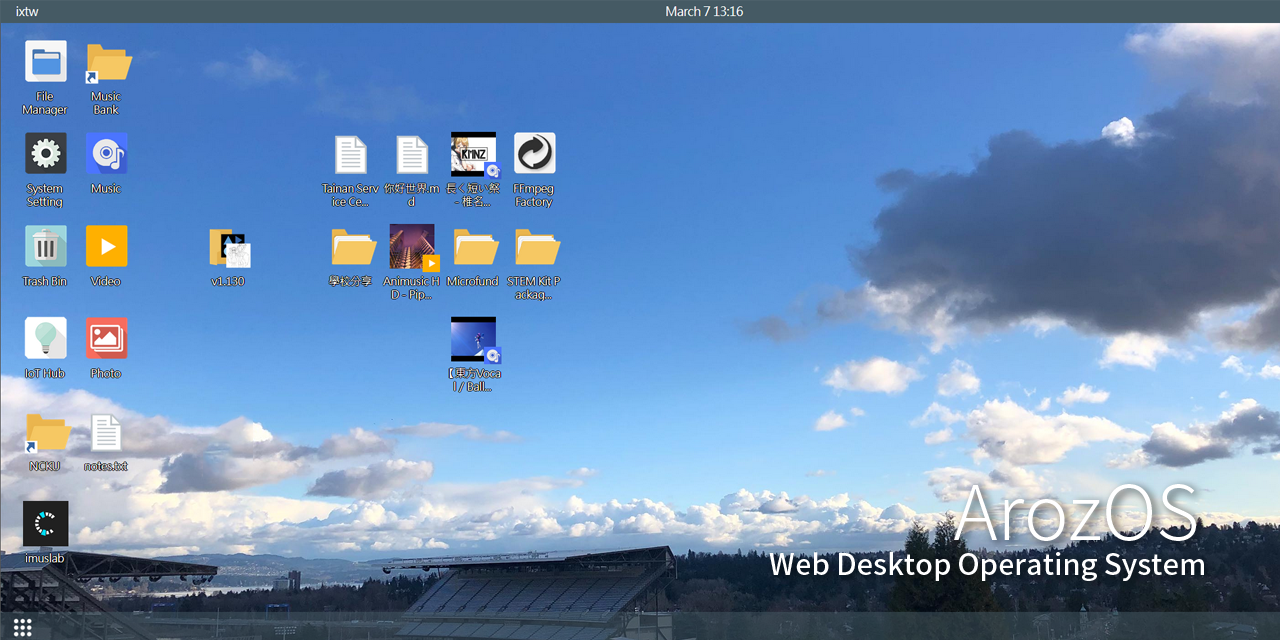Open the Trash Bin

[45, 247]
